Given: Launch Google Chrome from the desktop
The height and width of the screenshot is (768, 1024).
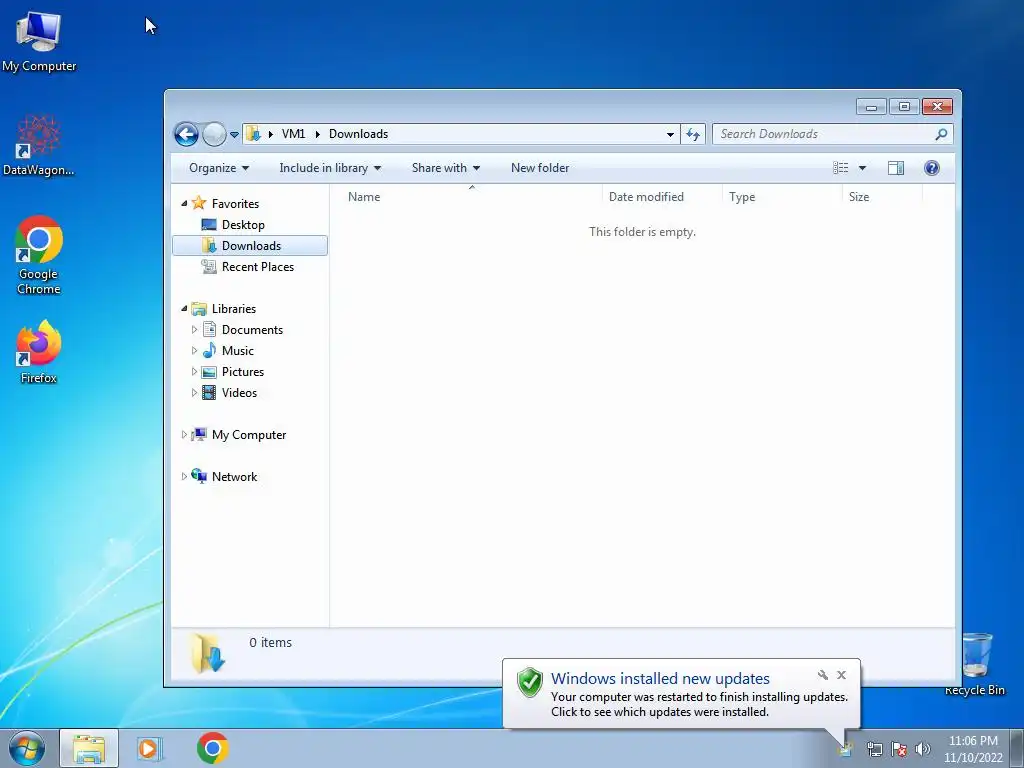Looking at the screenshot, I should click(x=39, y=255).
